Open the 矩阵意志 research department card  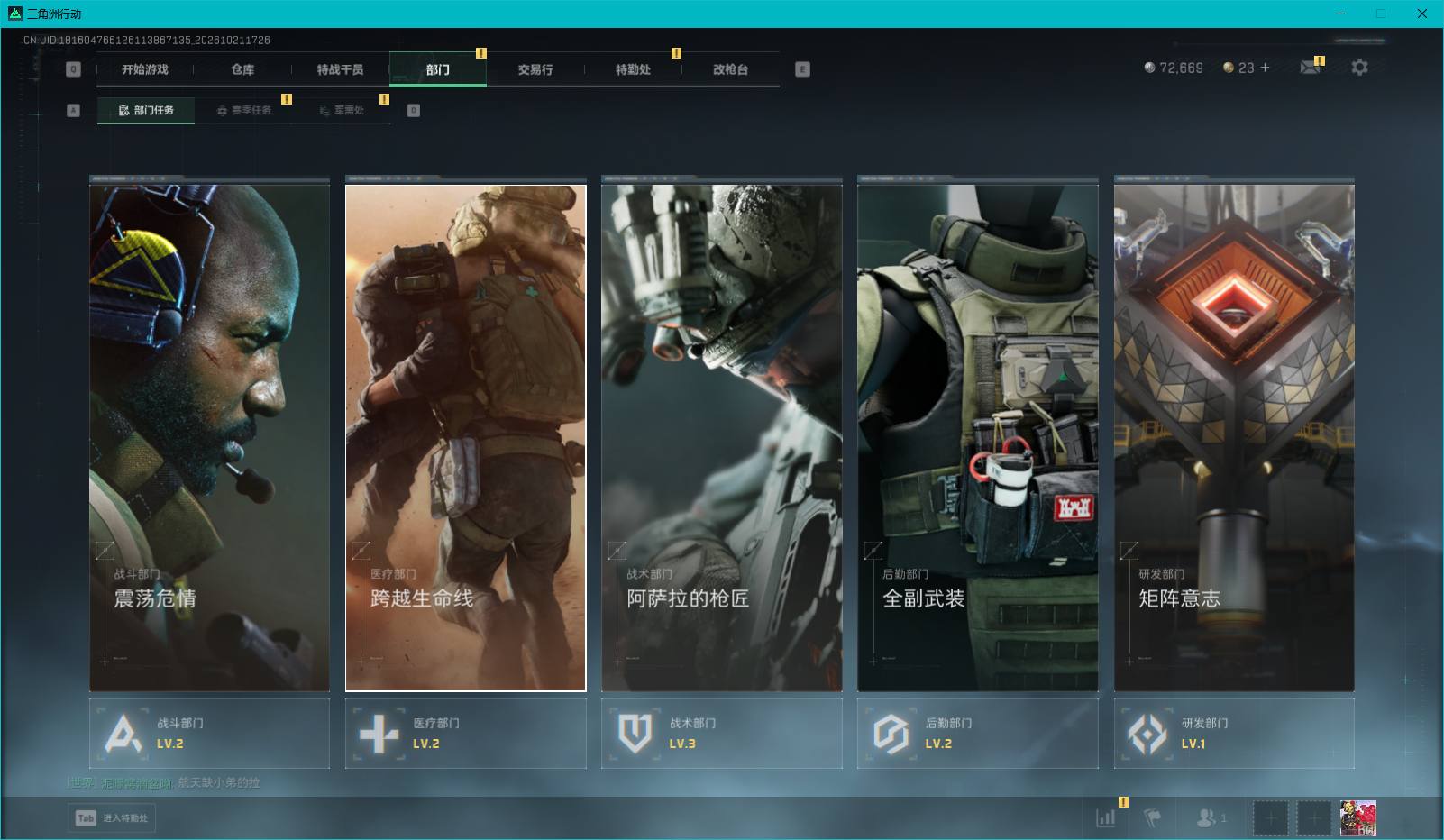tap(1234, 438)
